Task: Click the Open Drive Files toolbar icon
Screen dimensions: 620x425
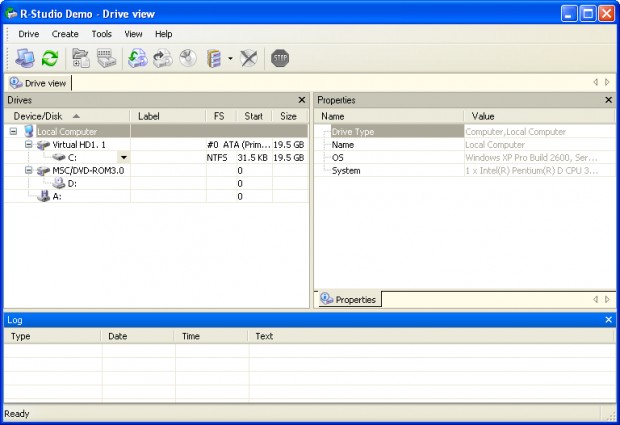Action: (x=81, y=59)
